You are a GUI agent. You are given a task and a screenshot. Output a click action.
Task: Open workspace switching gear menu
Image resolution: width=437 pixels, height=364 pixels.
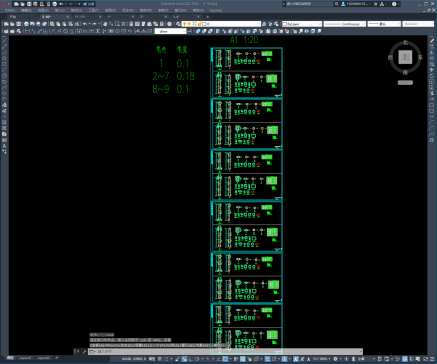point(335,359)
